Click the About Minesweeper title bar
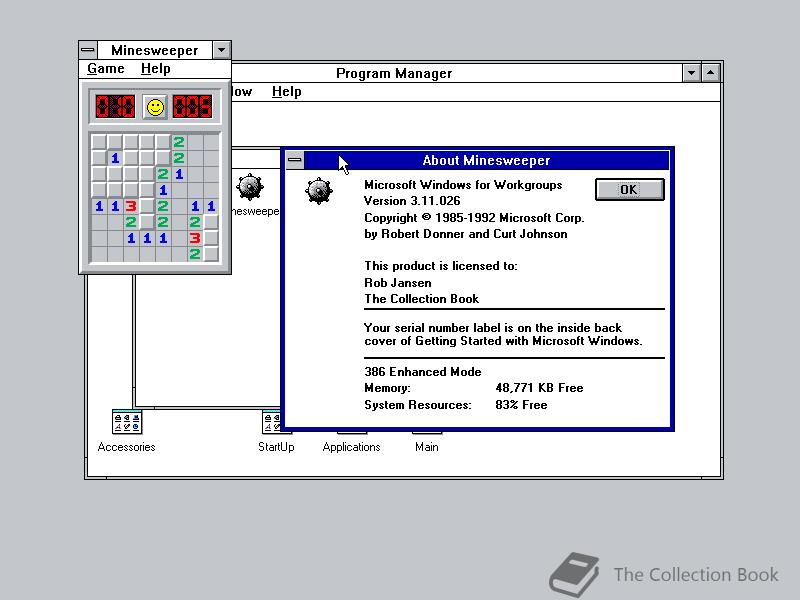 click(486, 160)
